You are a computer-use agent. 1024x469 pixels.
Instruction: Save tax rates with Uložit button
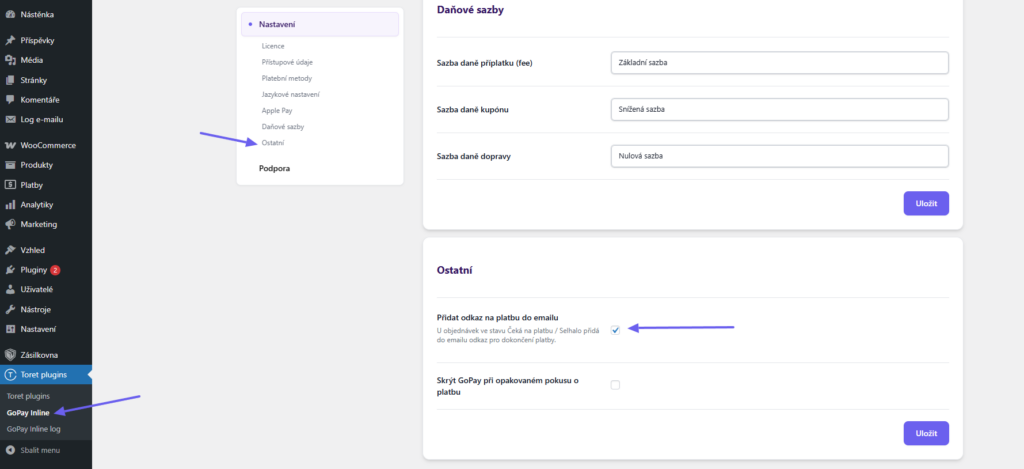926,203
